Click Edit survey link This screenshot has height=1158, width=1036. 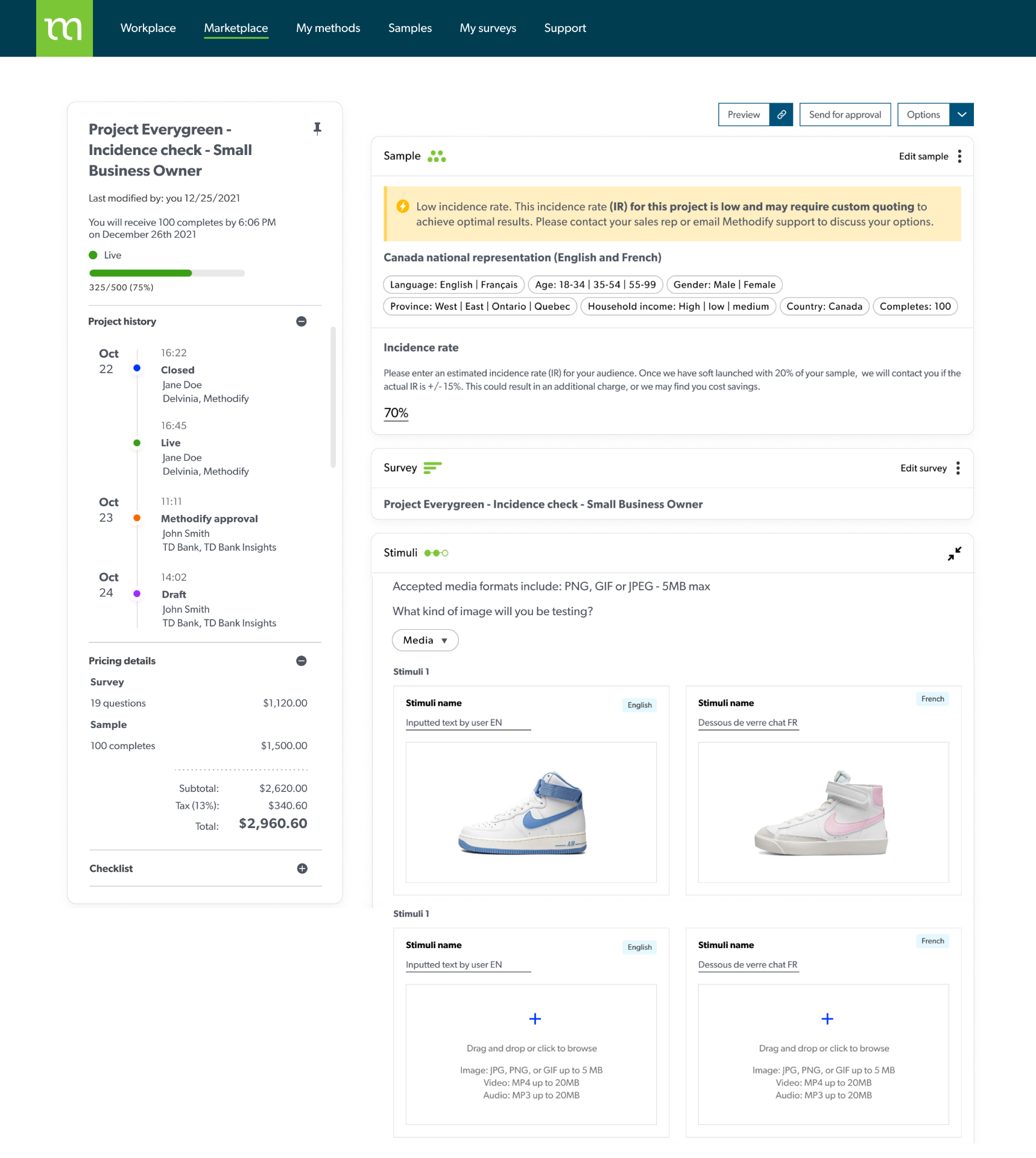(923, 468)
